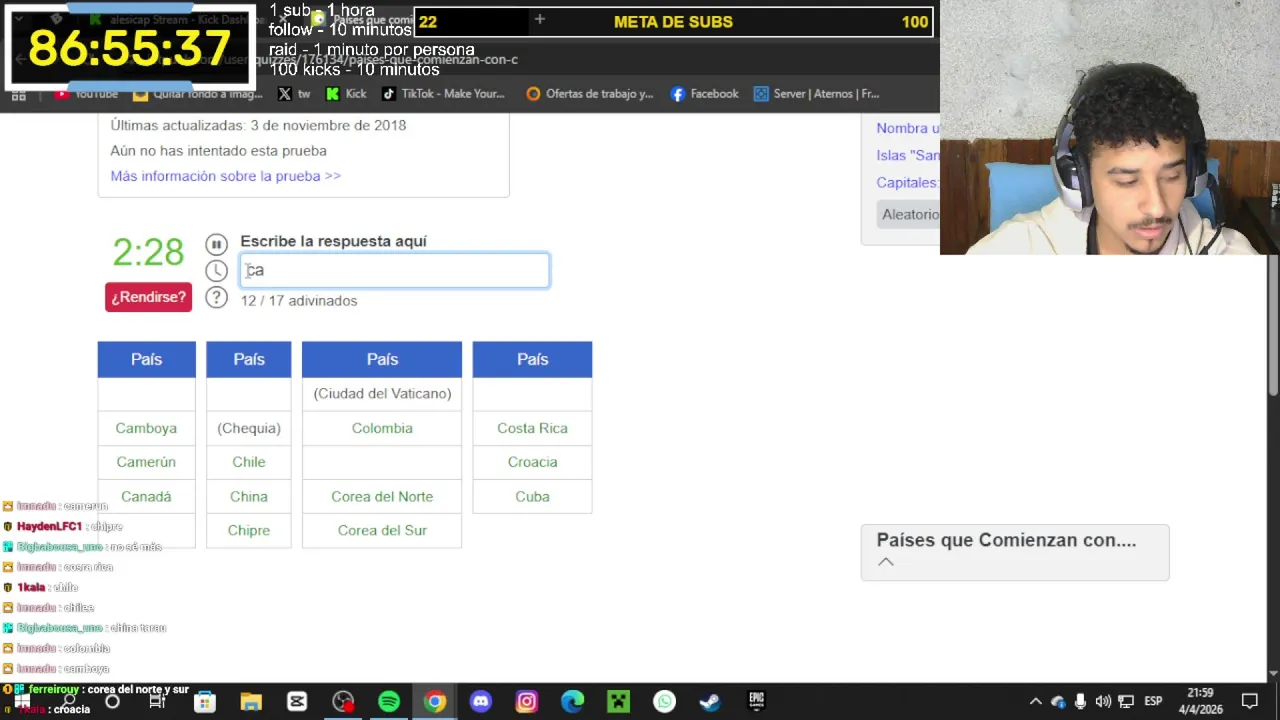Click the Camerún cell
Viewport: 1280px width, 720px height.
(146, 462)
